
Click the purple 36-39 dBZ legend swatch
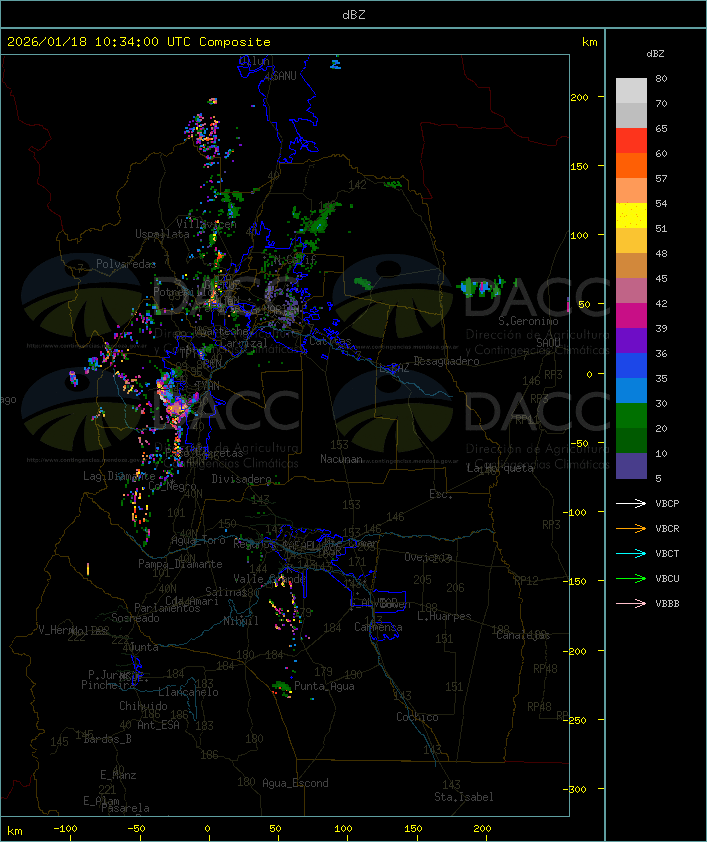631,341
